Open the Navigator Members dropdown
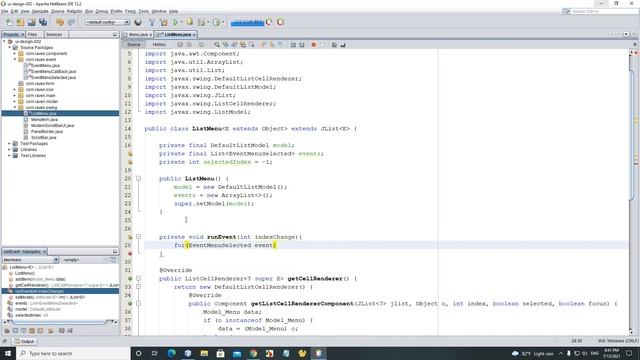The image size is (640, 360). [31, 260]
